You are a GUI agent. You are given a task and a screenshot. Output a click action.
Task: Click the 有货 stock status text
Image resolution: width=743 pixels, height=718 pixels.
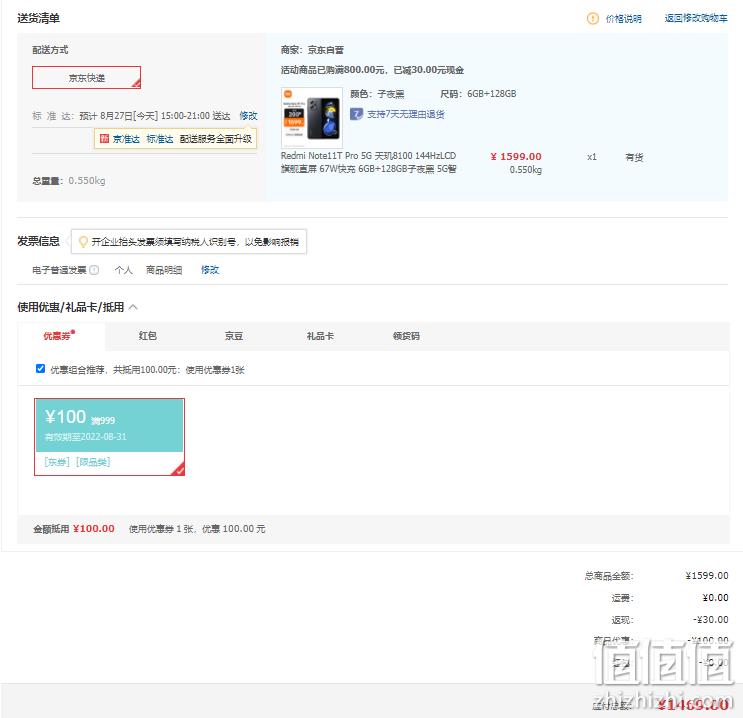pyautogui.click(x=634, y=157)
